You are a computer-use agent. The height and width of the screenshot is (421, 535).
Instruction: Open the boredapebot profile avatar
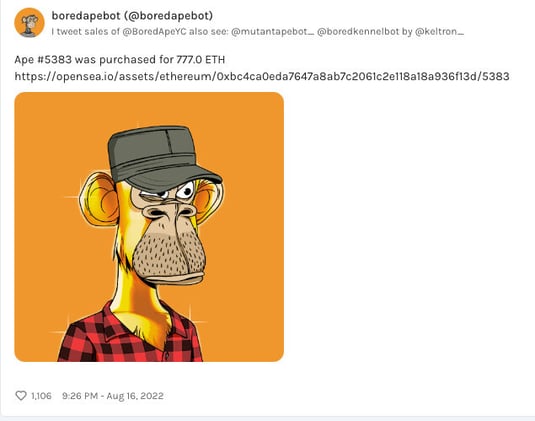tap(29, 23)
